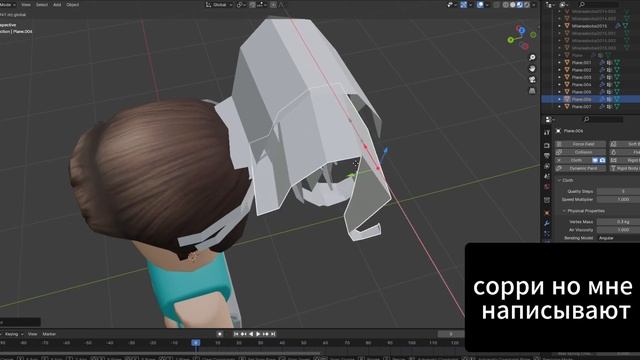Open the Modifiers wrench tab in Properties
The height and width of the screenshot is (360, 640).
(x=547, y=223)
